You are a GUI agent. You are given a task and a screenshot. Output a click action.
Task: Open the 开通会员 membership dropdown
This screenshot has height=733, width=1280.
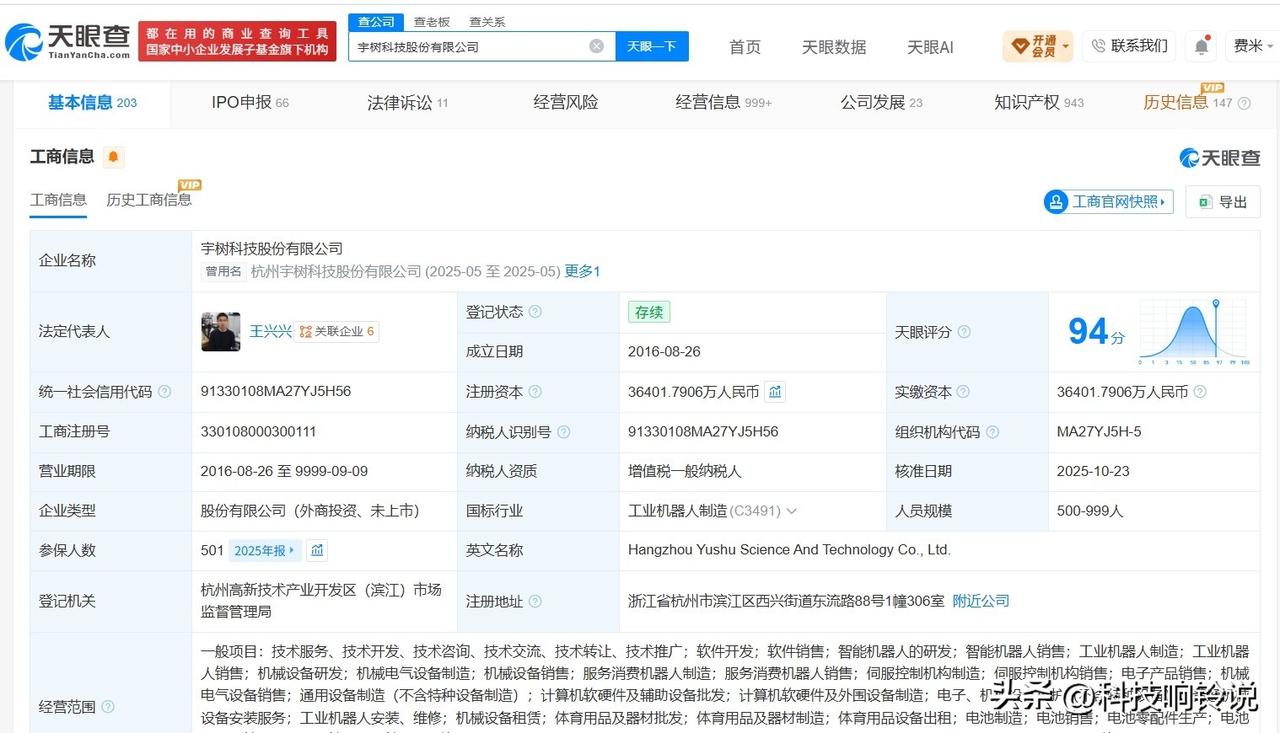click(x=1038, y=46)
